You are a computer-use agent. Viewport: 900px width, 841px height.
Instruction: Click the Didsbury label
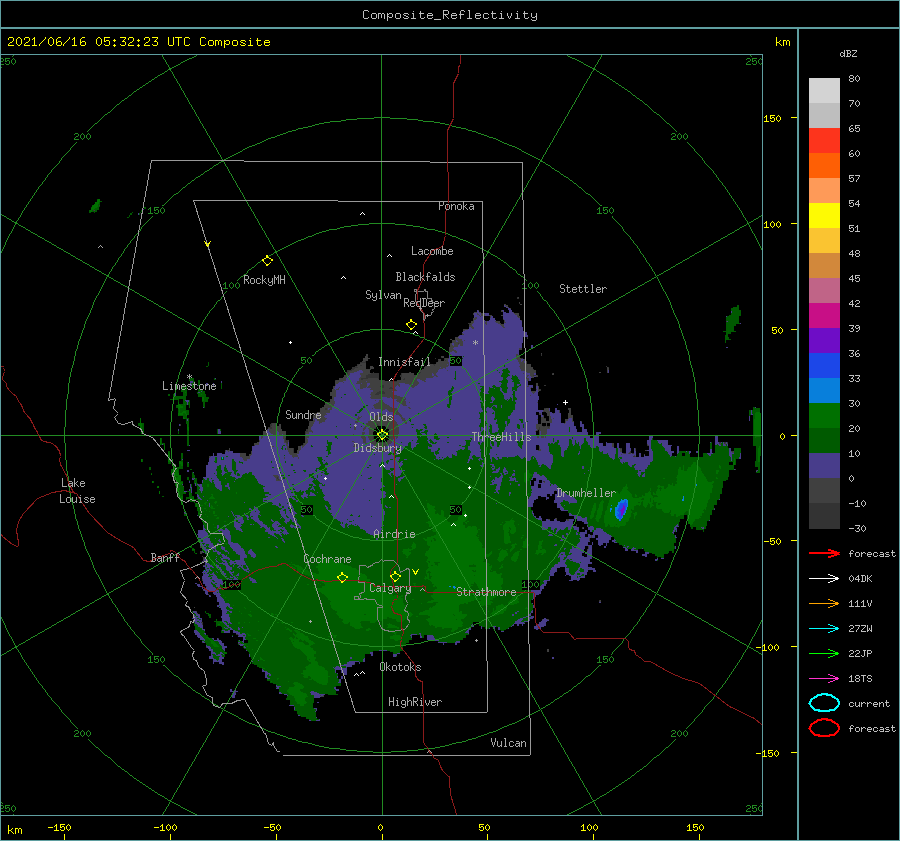pyautogui.click(x=377, y=448)
